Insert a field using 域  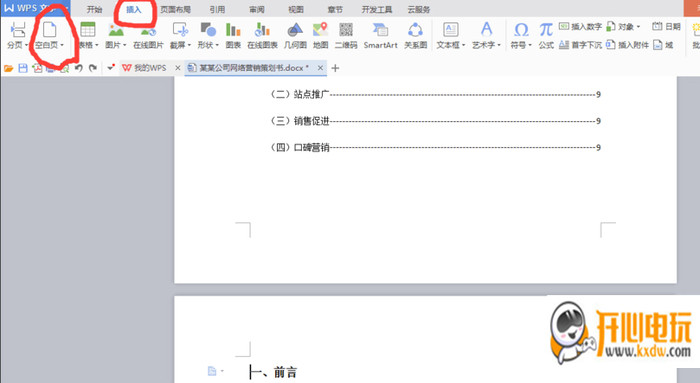[x=663, y=45]
